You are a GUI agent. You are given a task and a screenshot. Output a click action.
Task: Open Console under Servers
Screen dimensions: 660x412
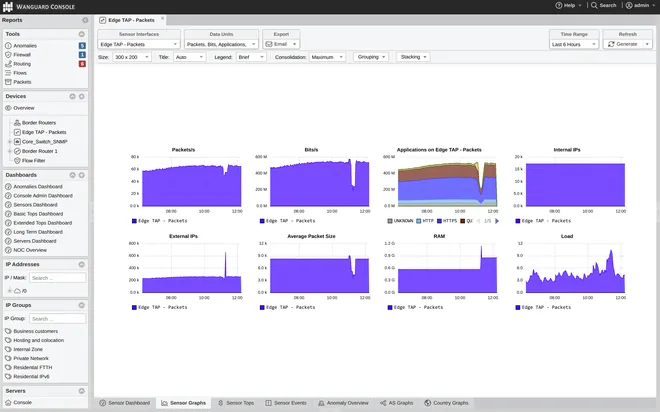pyautogui.click(x=23, y=403)
